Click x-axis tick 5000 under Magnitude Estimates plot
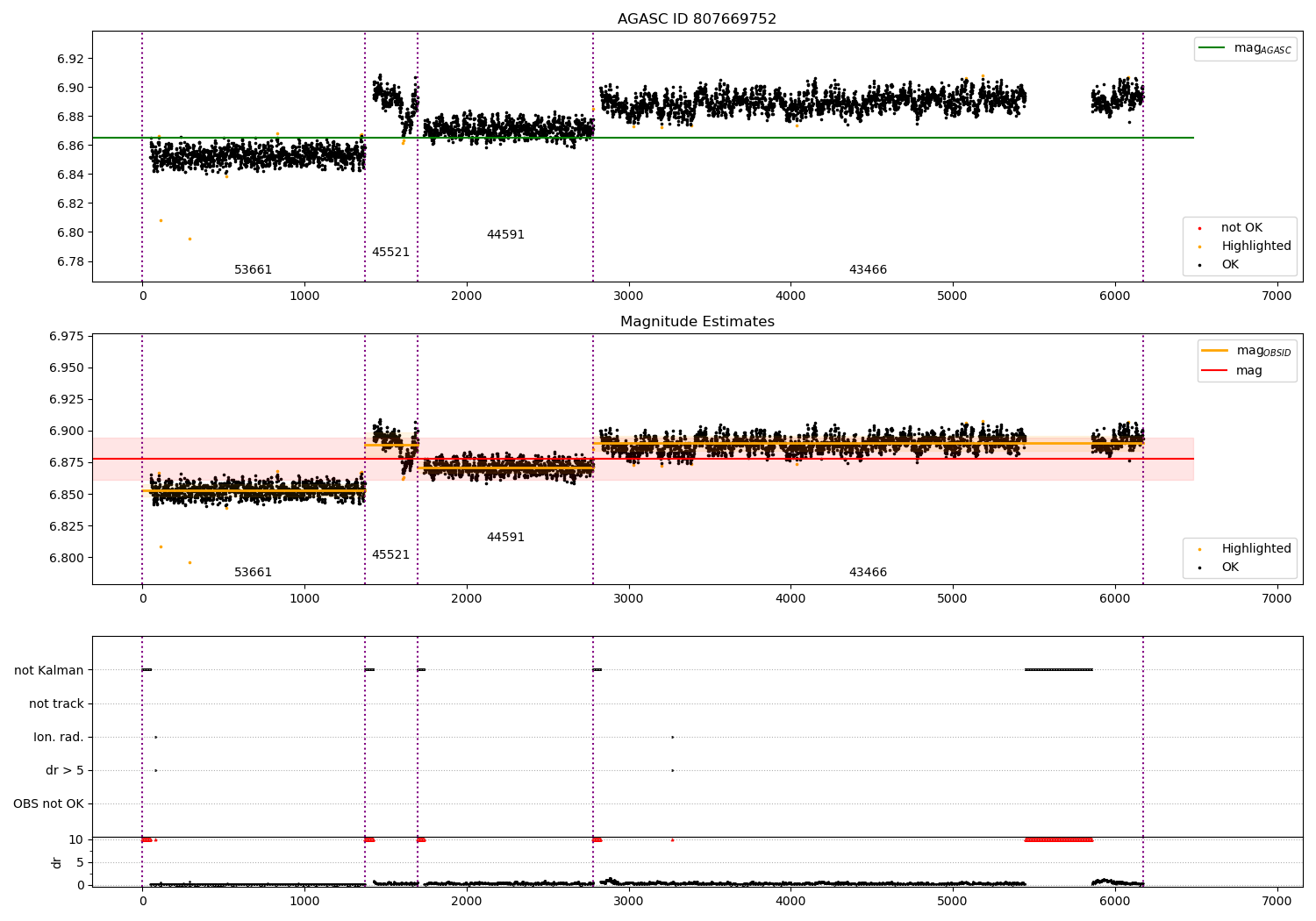Screen dimensions: 1316x921 tap(953, 599)
